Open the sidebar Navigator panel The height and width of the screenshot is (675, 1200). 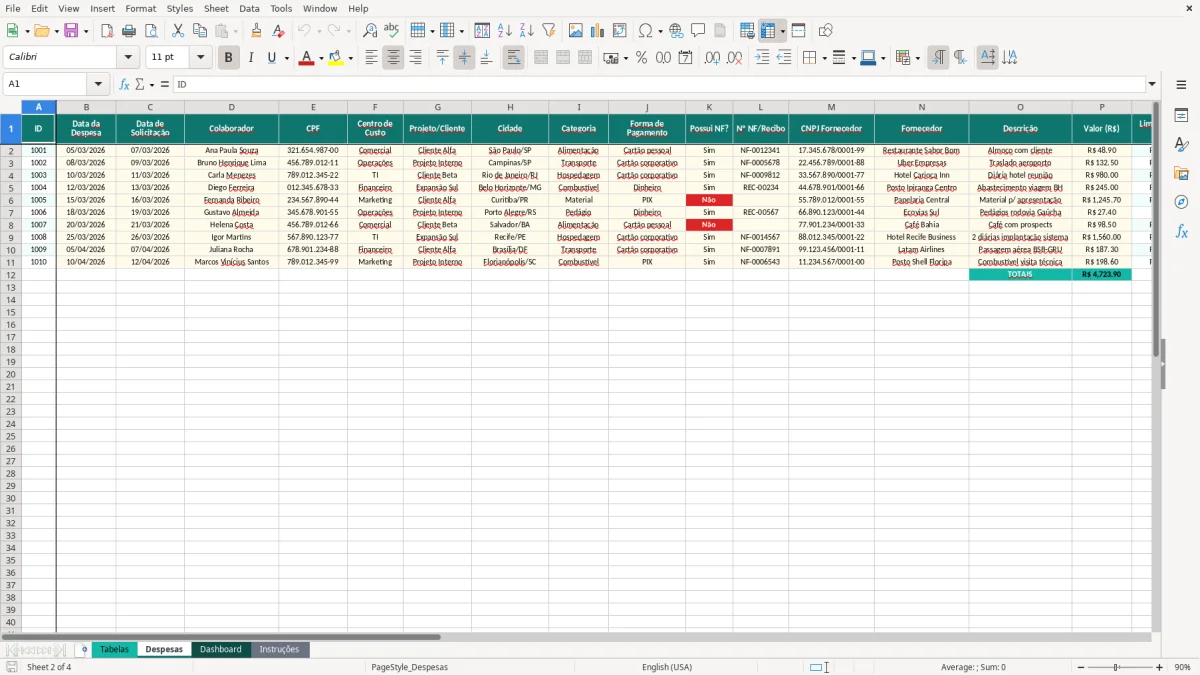[x=1181, y=202]
